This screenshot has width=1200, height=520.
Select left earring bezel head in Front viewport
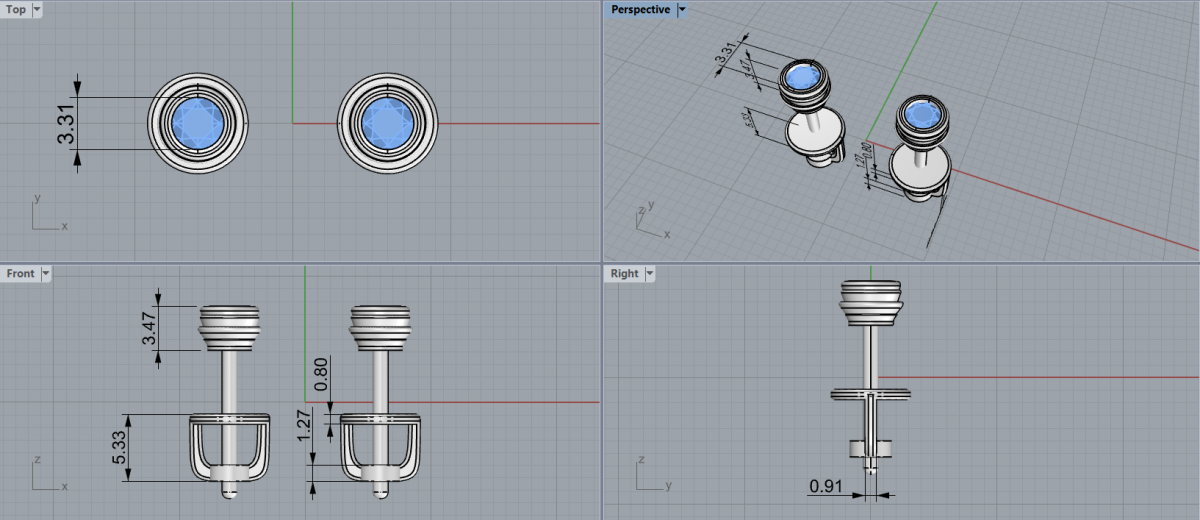coord(231,326)
